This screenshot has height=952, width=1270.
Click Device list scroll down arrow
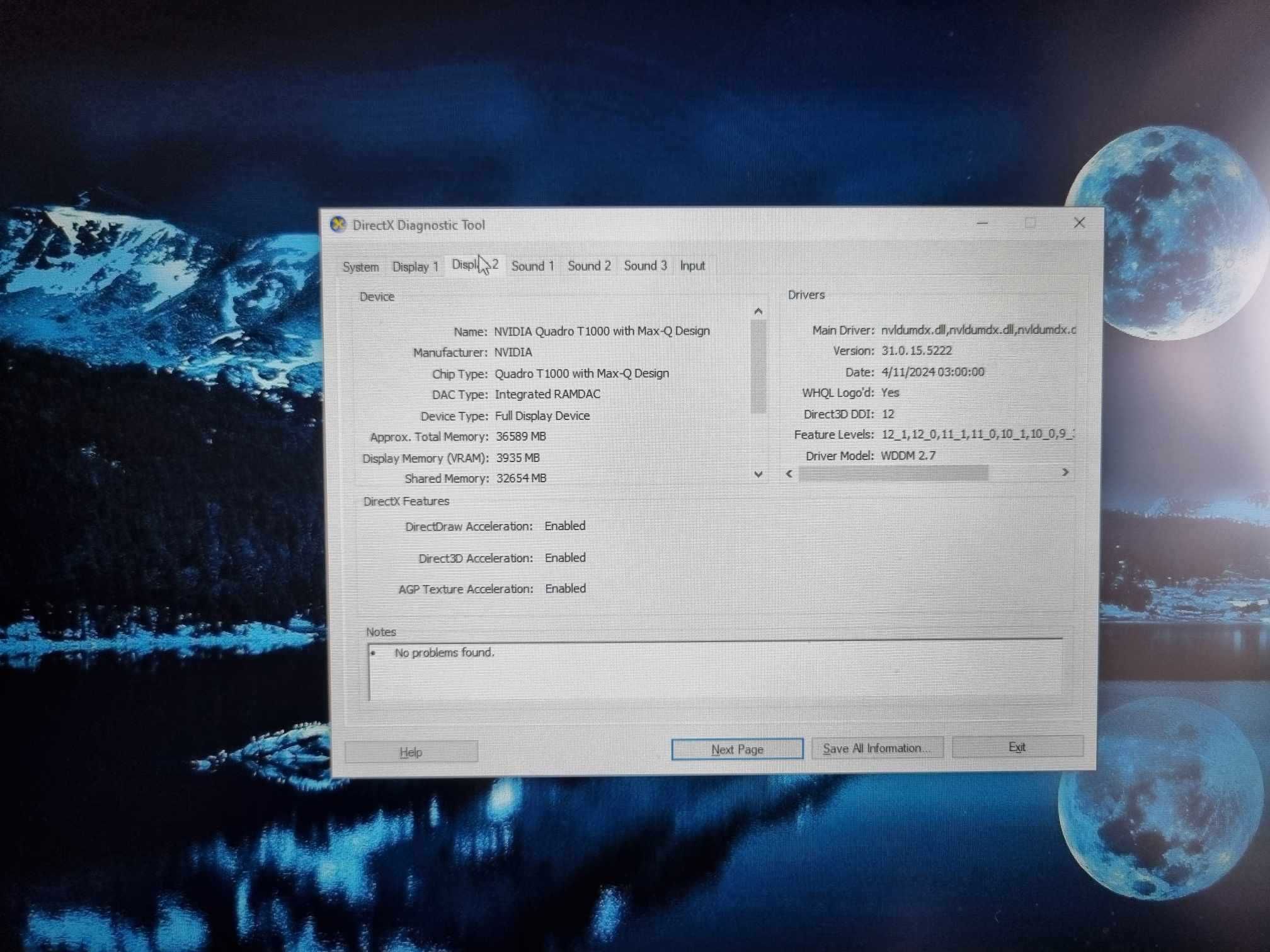point(758,474)
